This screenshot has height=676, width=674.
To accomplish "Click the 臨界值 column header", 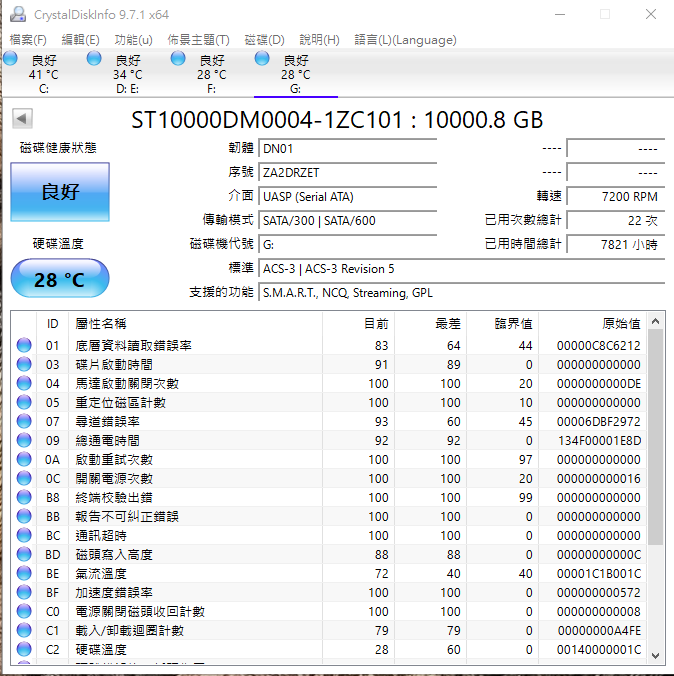I will click(503, 323).
